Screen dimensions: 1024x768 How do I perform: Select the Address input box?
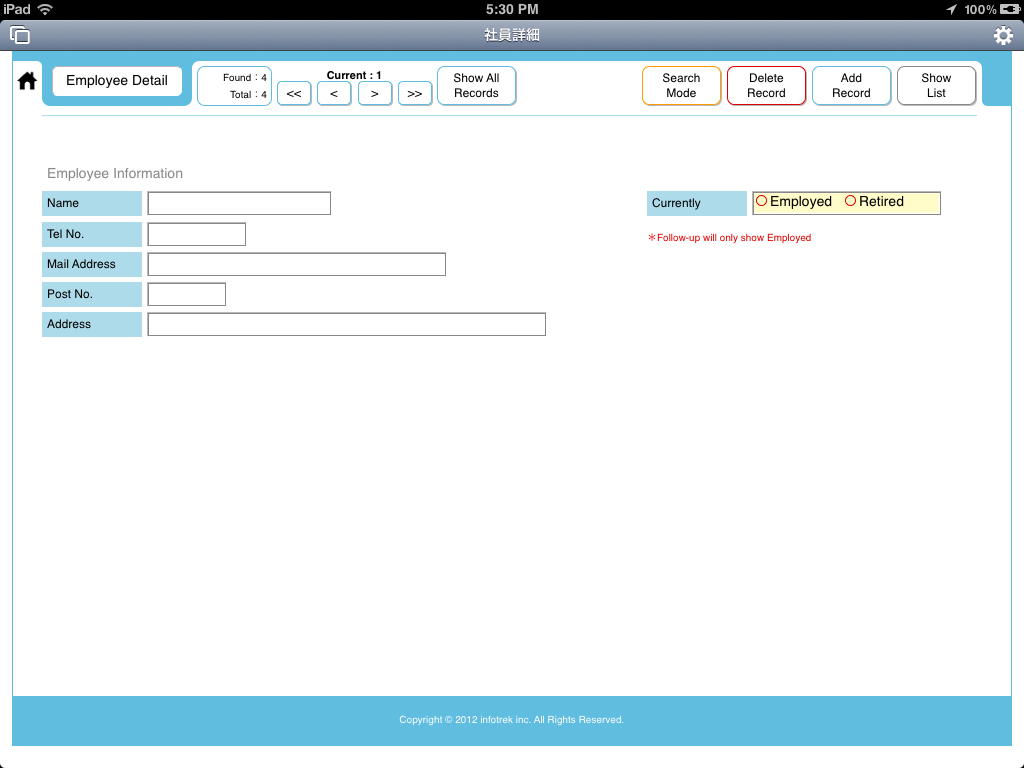point(346,324)
